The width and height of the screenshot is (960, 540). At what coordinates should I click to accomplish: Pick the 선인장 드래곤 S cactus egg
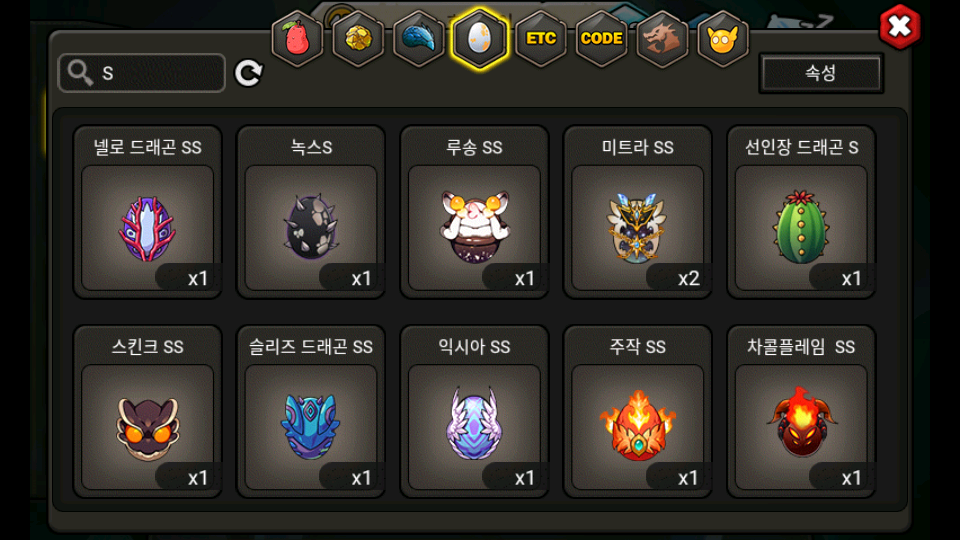(x=801, y=212)
